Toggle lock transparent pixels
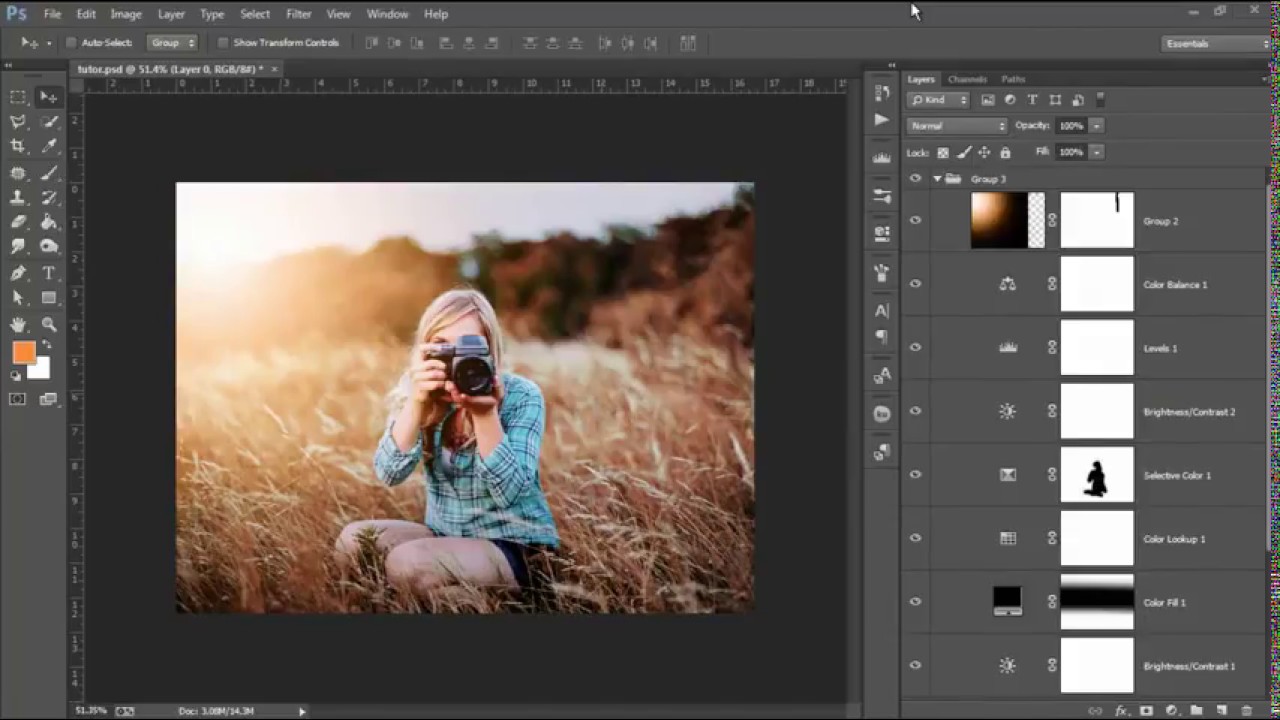 942,152
